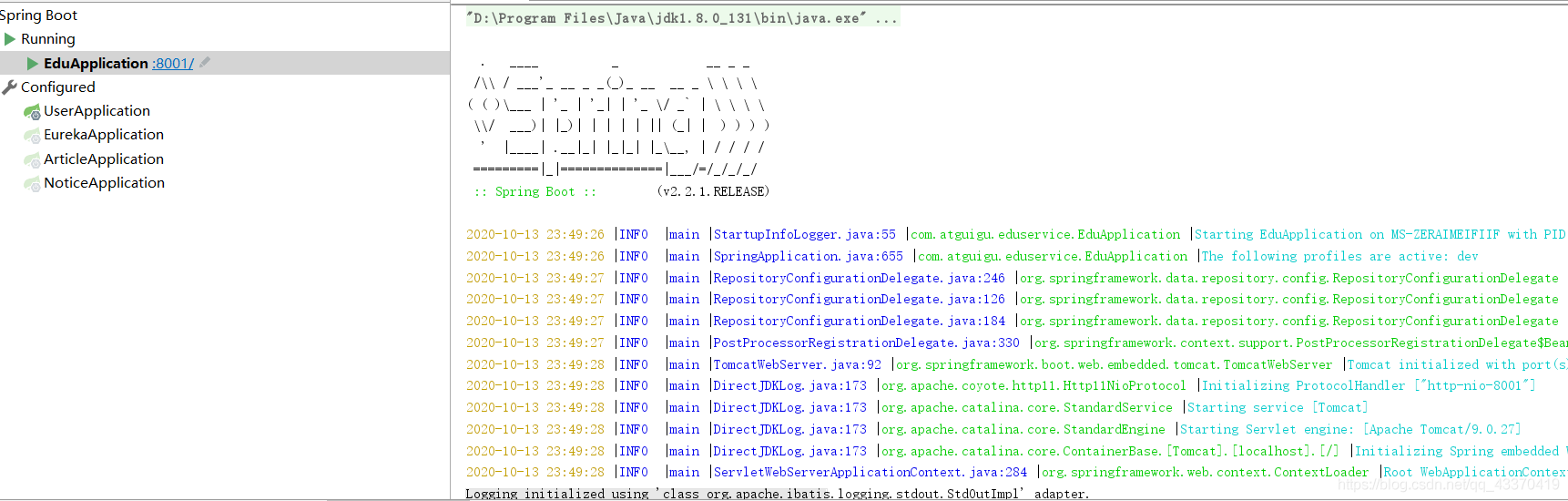Click the Spring leaf icon for UserApplication
1568x501 pixels.
click(32, 112)
